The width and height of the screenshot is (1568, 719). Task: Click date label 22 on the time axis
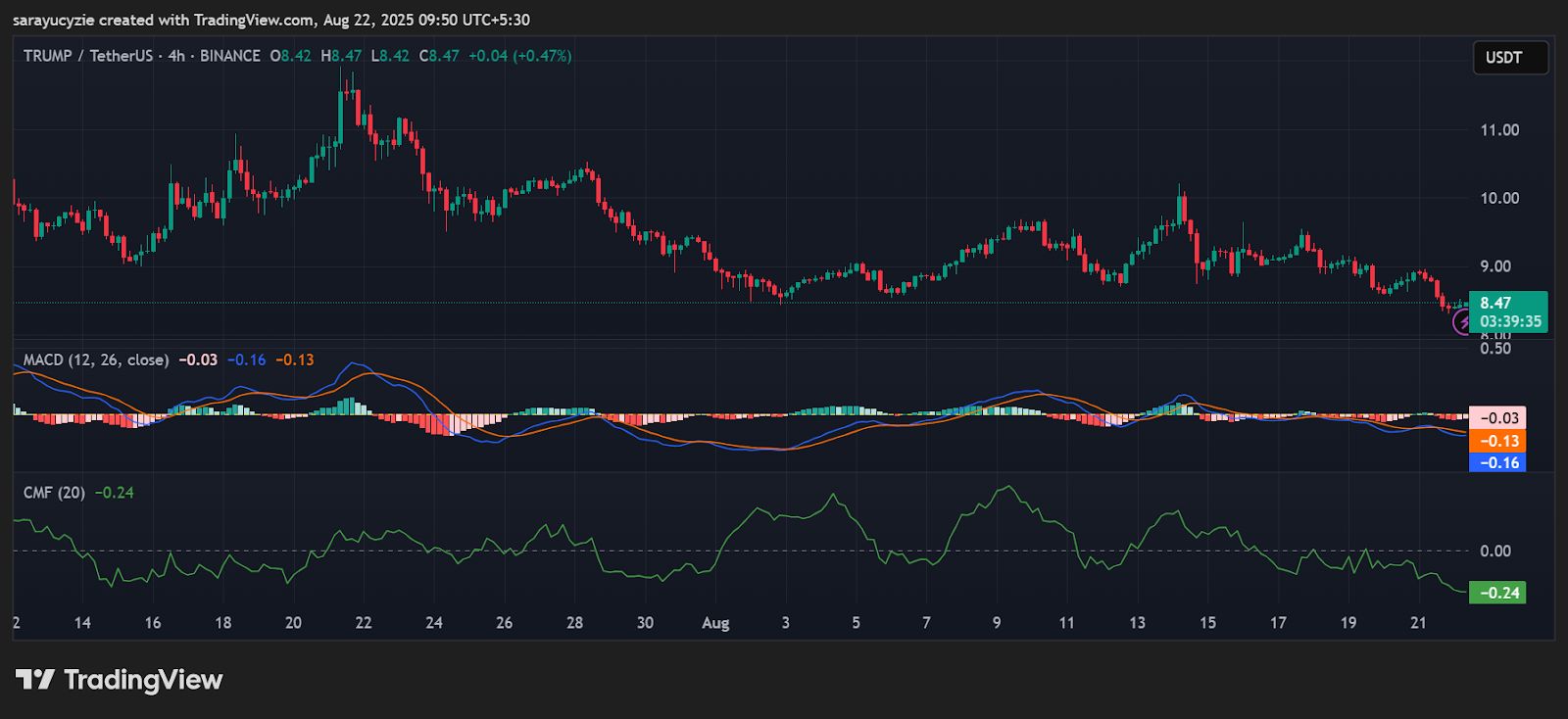364,623
